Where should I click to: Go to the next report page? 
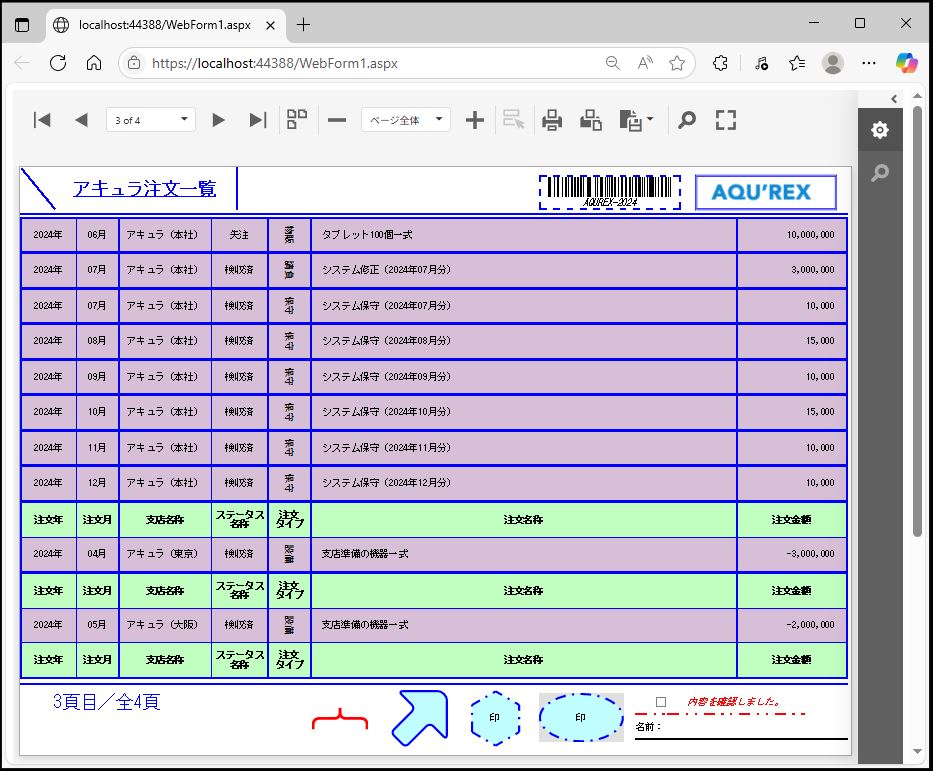coord(218,120)
